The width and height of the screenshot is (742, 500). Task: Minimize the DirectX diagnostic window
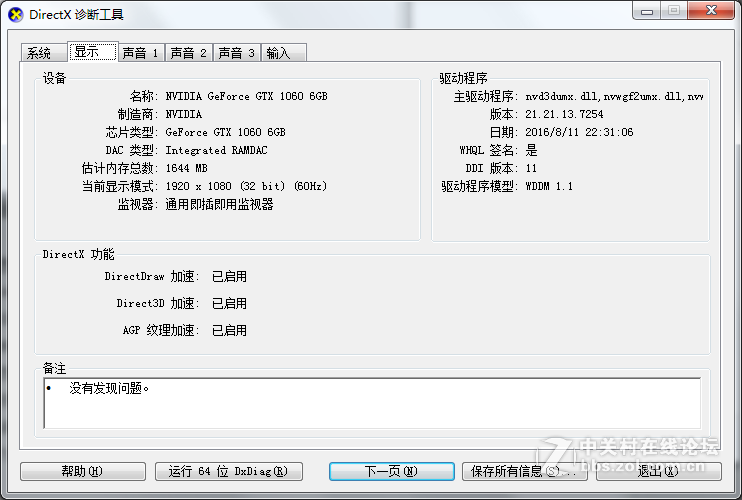[x=647, y=10]
